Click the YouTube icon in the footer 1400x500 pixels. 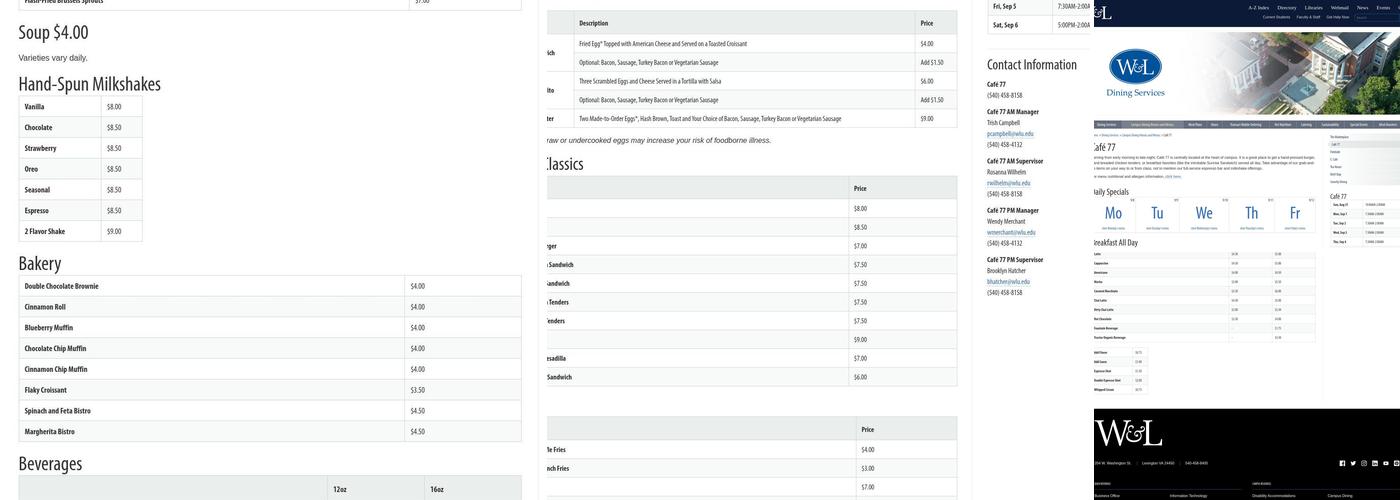click(1386, 463)
